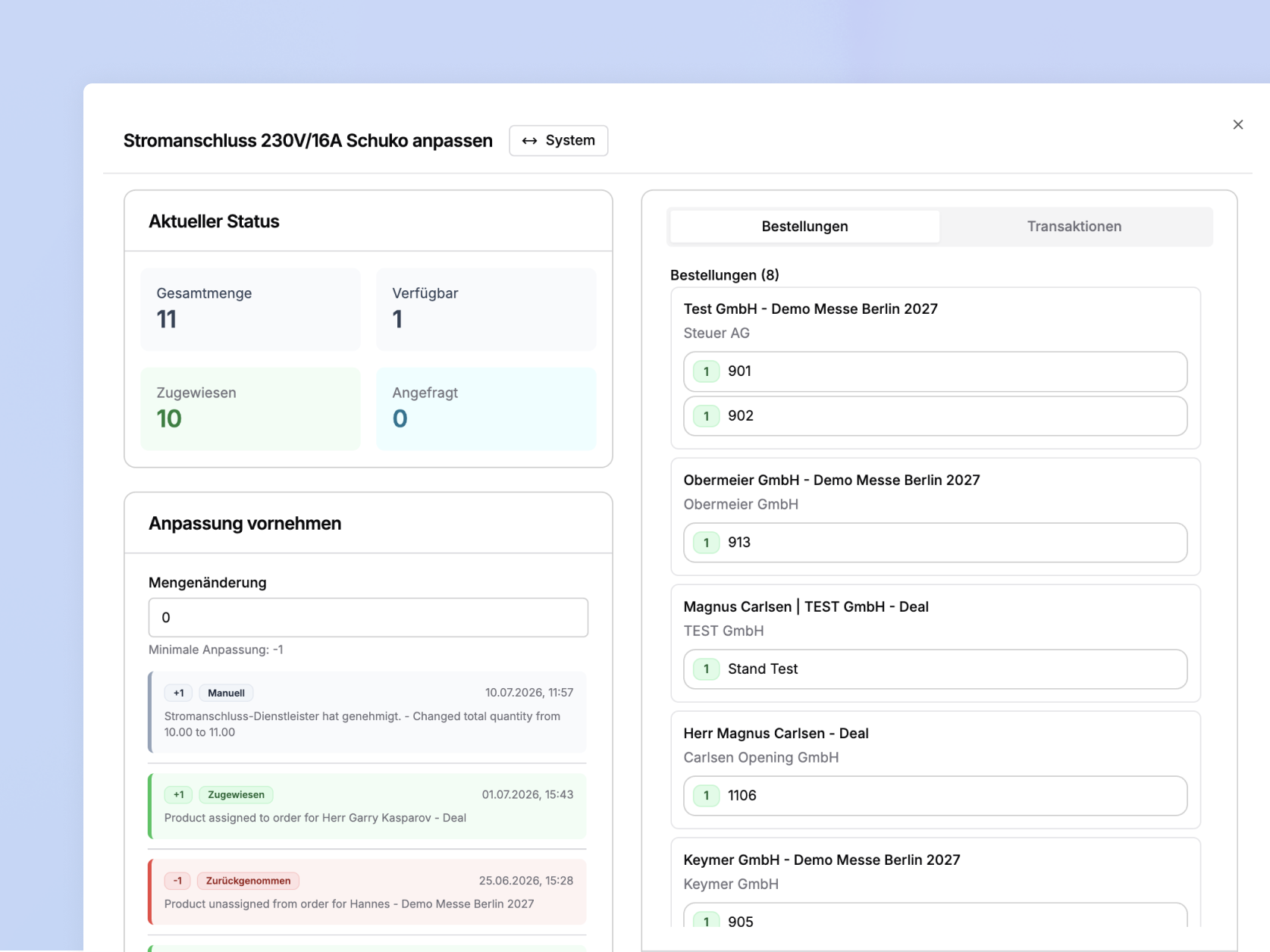Click the 'Minimale Anpassung: -1' hint text

click(x=216, y=650)
